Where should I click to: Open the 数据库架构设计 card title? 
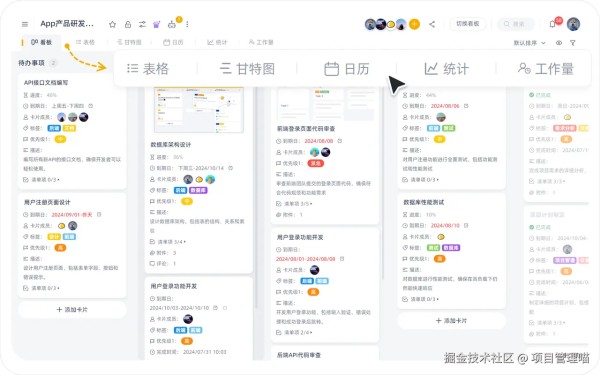click(x=171, y=145)
